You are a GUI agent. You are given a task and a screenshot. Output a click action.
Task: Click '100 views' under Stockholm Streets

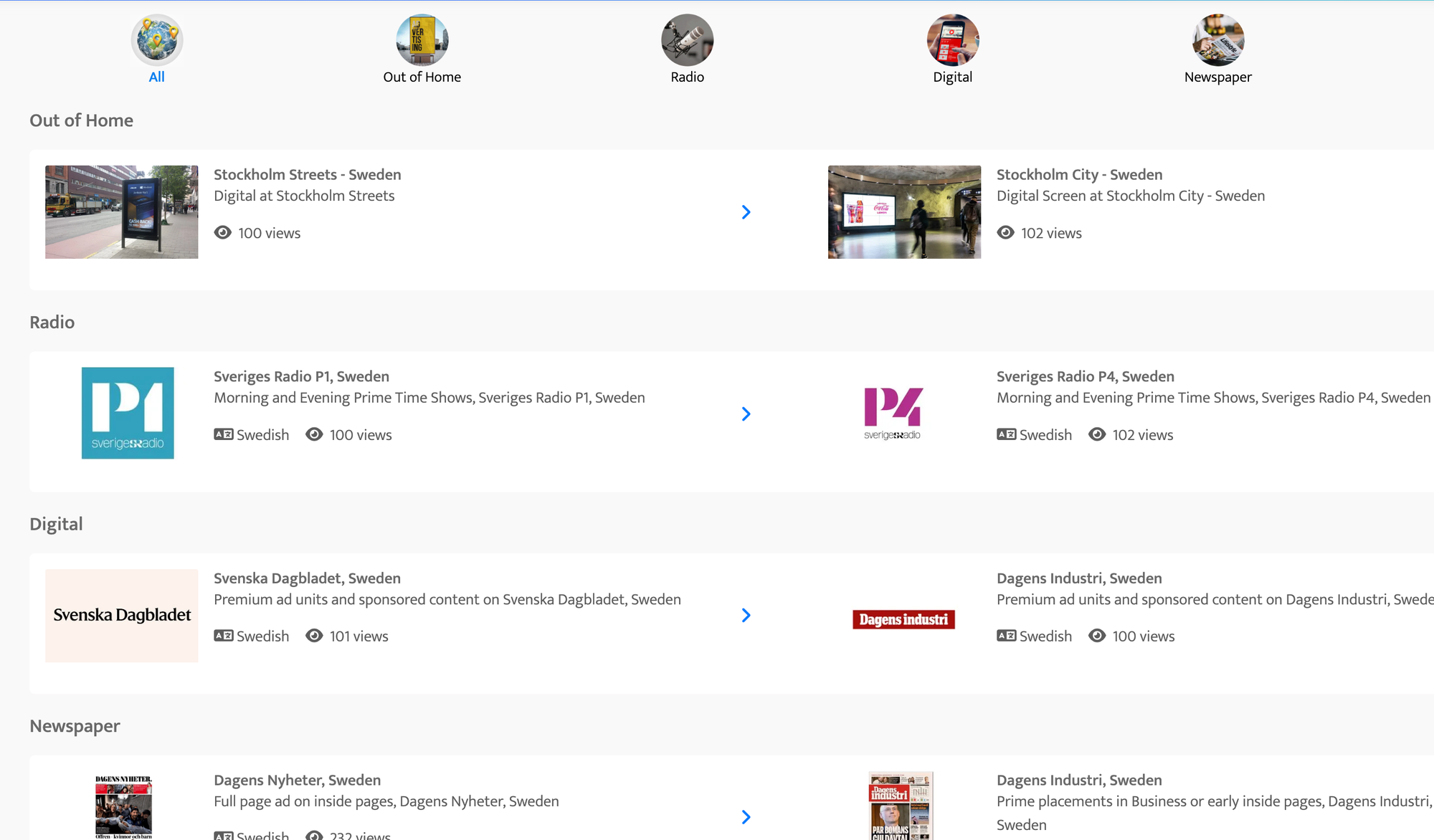270,233
